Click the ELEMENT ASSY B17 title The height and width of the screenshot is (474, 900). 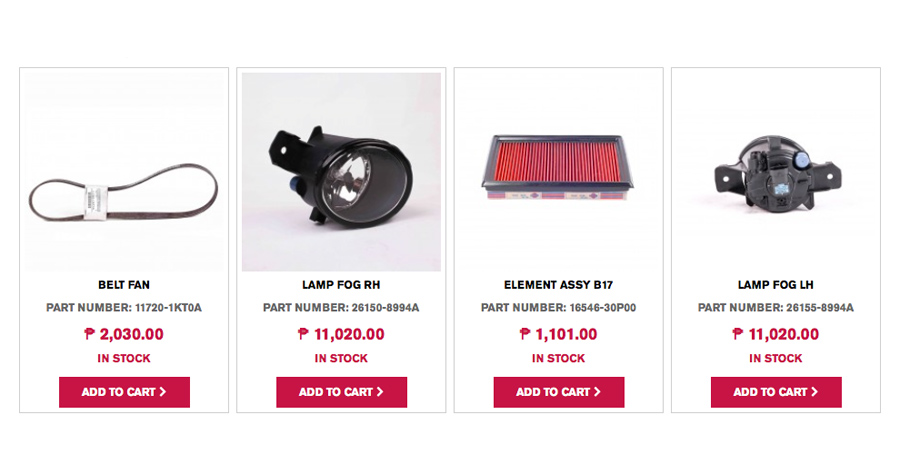coord(558,285)
